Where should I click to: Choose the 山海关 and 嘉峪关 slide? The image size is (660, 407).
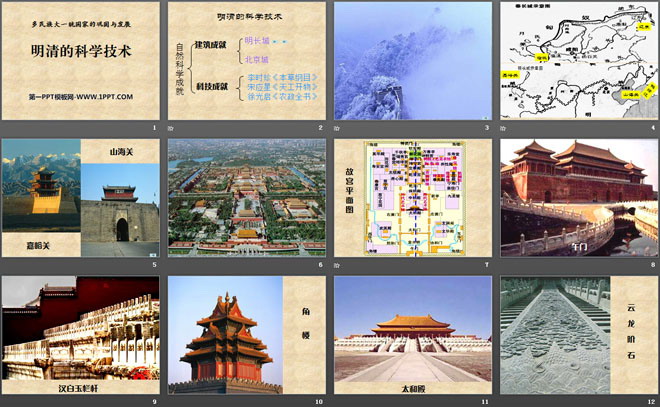80,197
